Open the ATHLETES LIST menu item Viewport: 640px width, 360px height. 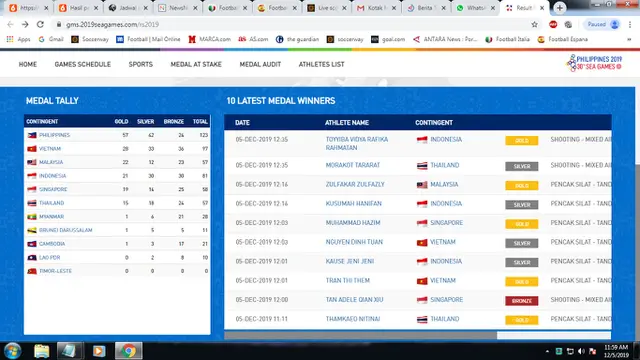tap(322, 64)
